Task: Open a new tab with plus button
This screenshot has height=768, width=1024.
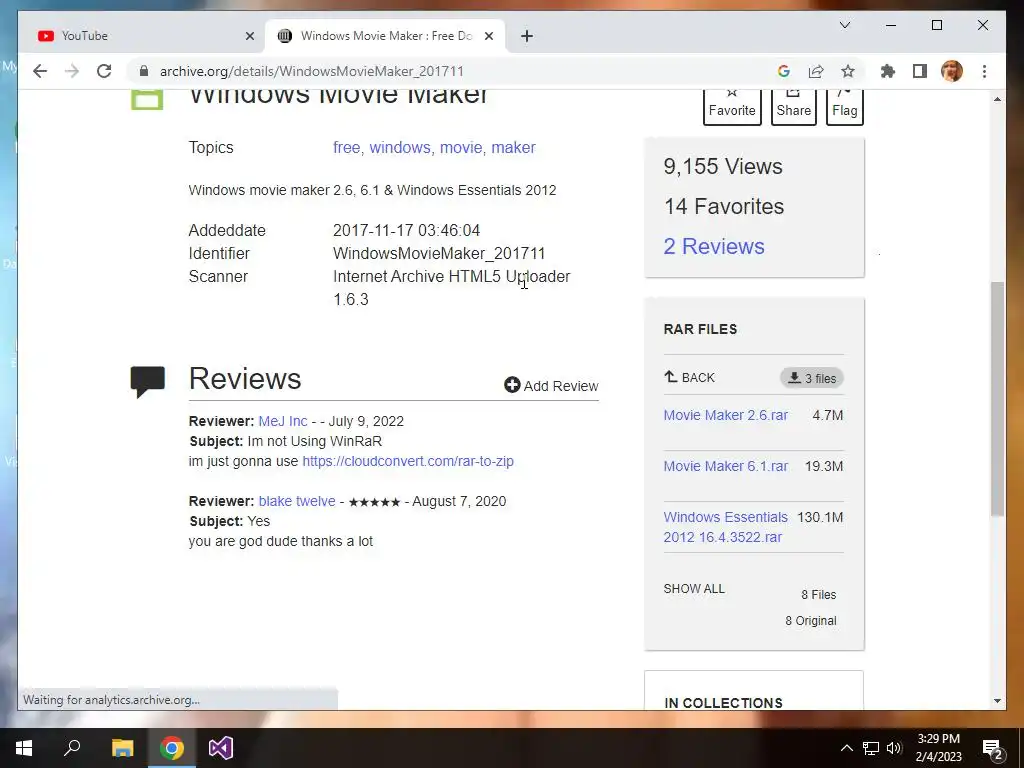Action: (x=527, y=36)
